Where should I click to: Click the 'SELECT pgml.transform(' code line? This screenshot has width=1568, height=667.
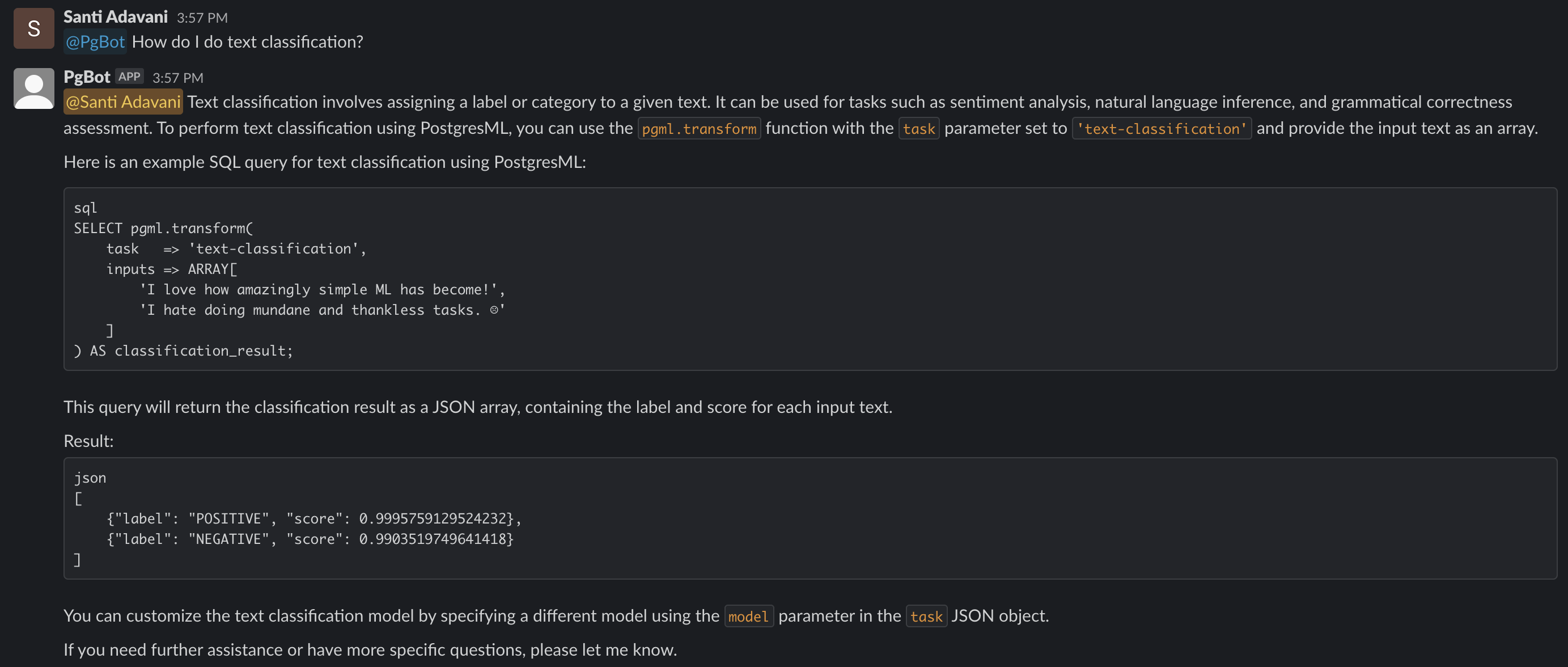[163, 229]
